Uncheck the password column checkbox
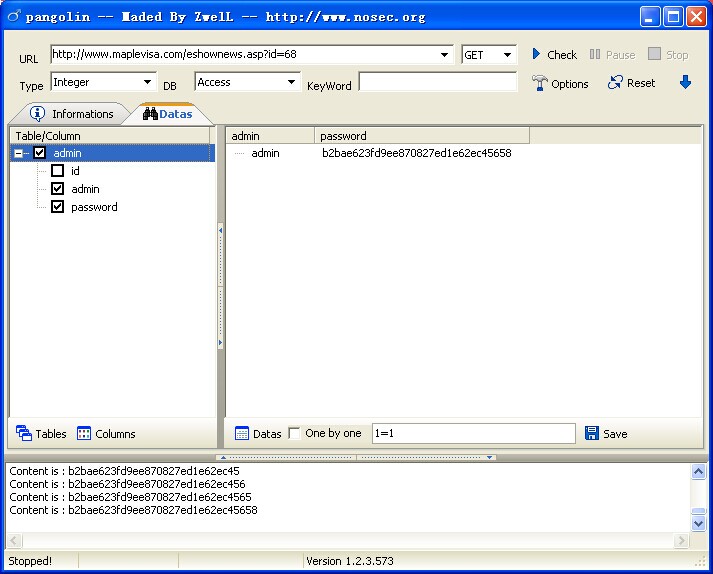The width and height of the screenshot is (713, 574). pos(57,206)
